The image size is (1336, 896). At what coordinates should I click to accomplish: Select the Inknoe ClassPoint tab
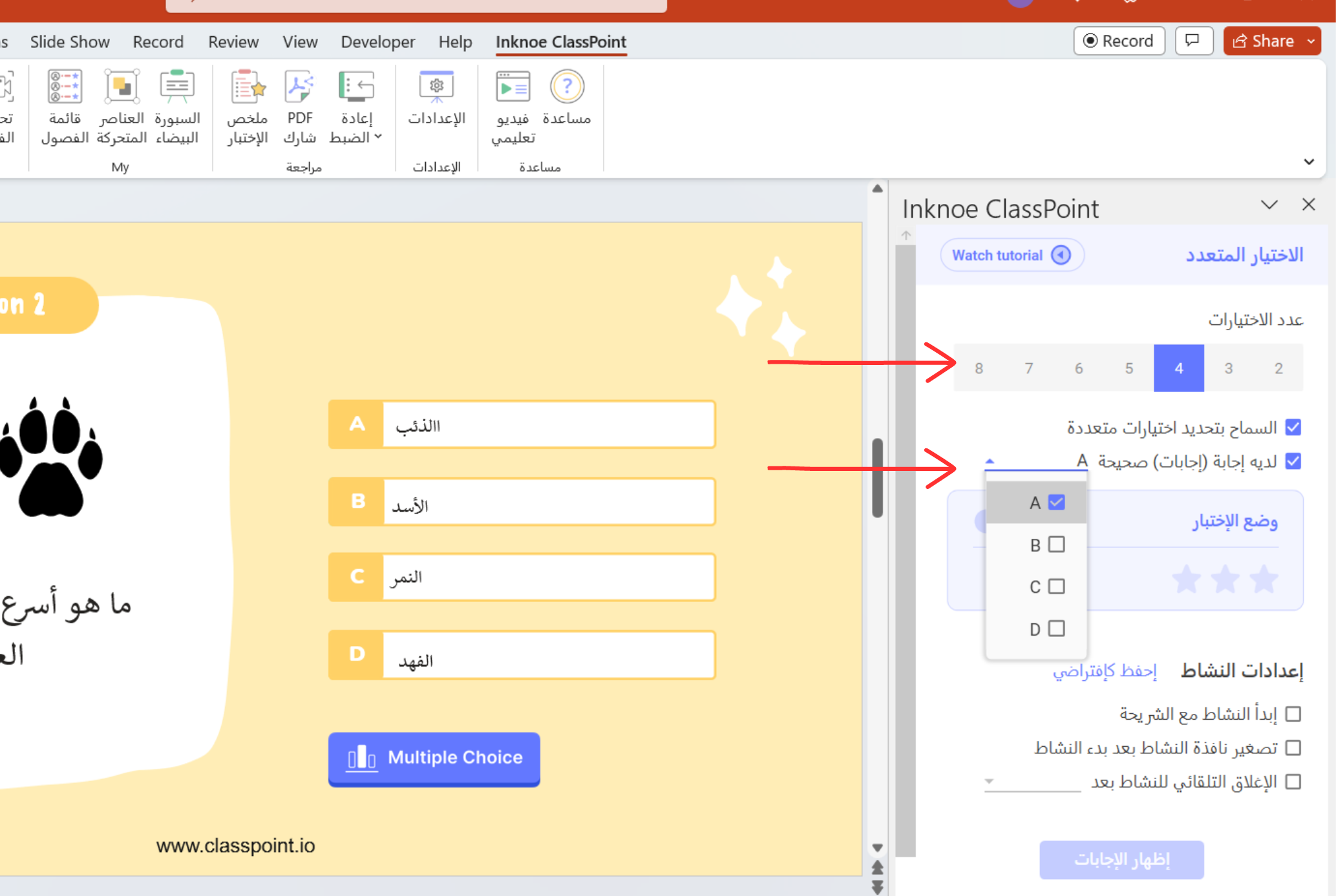point(561,42)
